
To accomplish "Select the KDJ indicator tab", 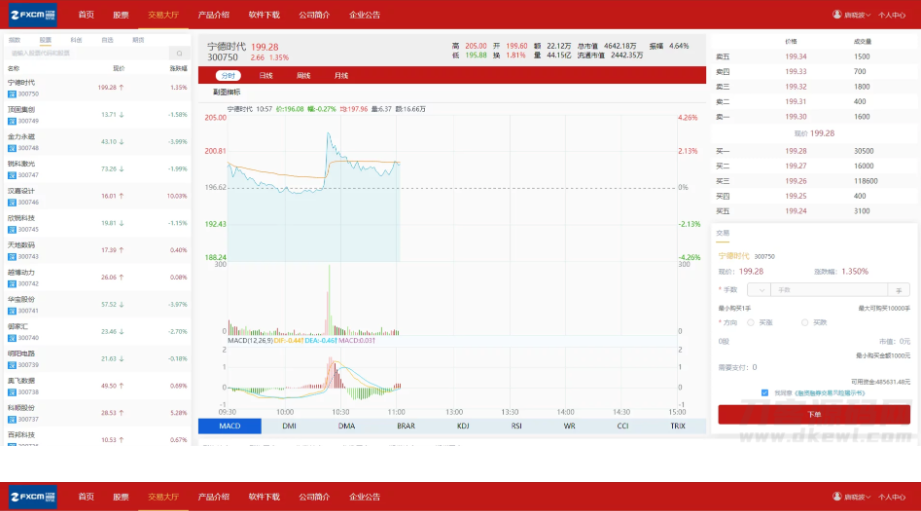I will click(463, 426).
